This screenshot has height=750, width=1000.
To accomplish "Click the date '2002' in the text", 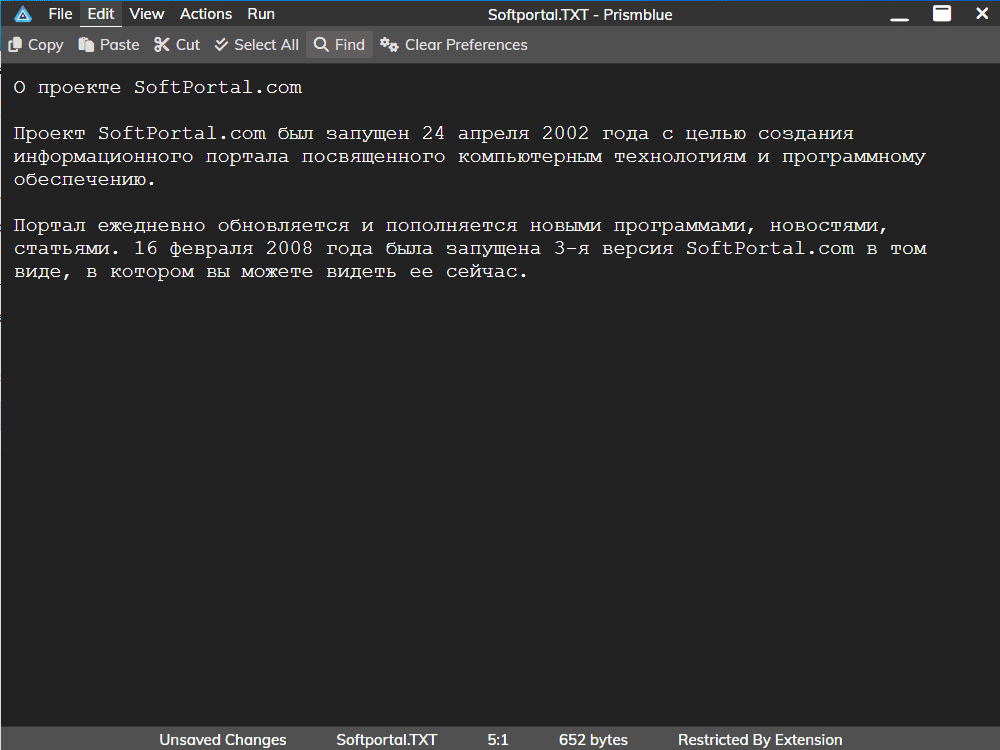I will (x=565, y=133).
